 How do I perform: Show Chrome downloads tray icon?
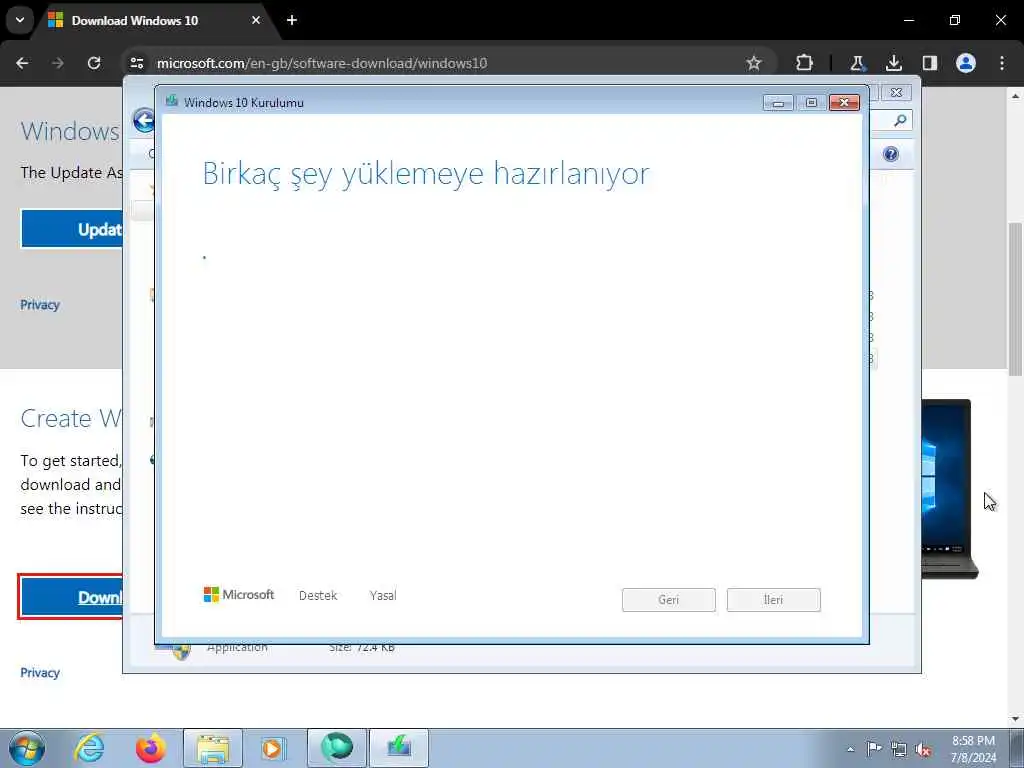tap(893, 63)
